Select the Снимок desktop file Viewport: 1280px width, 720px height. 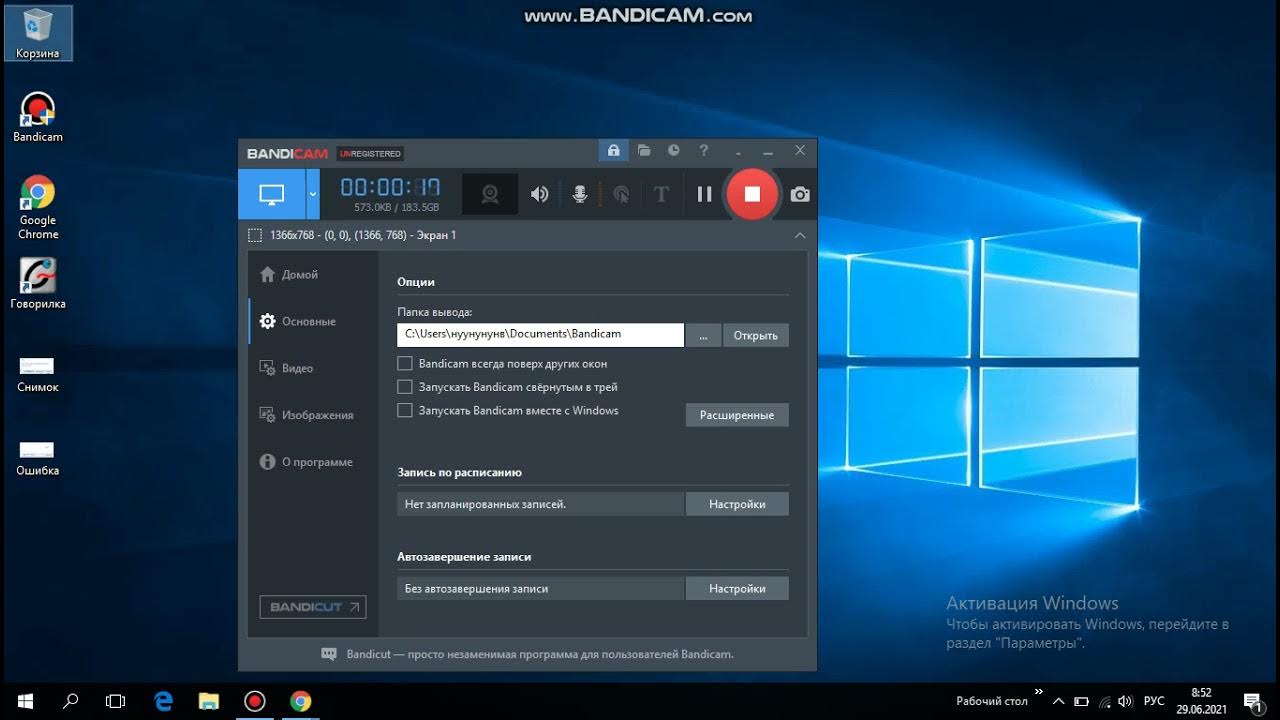tap(38, 374)
